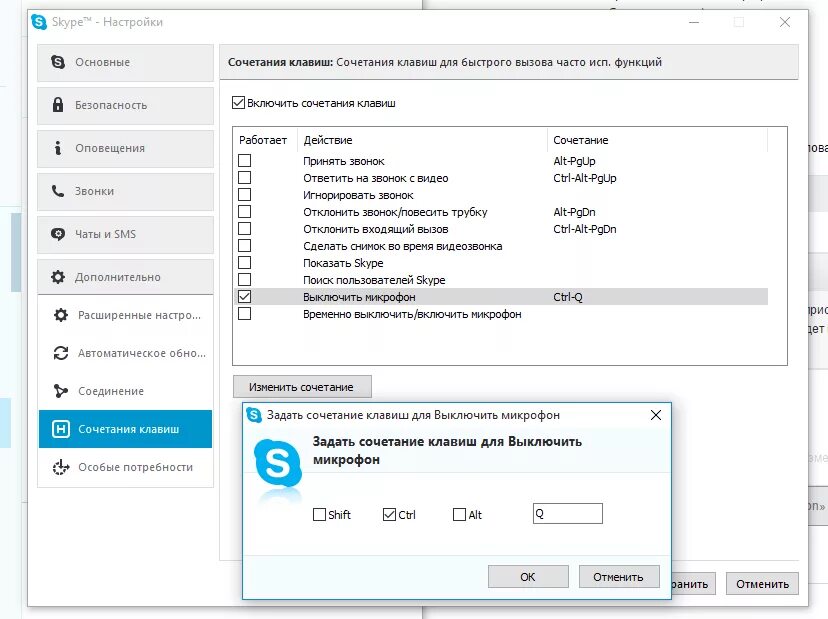828x619 pixels.
Task: Uncheck the Ctrl modifier checkbox
Action: pos(389,514)
